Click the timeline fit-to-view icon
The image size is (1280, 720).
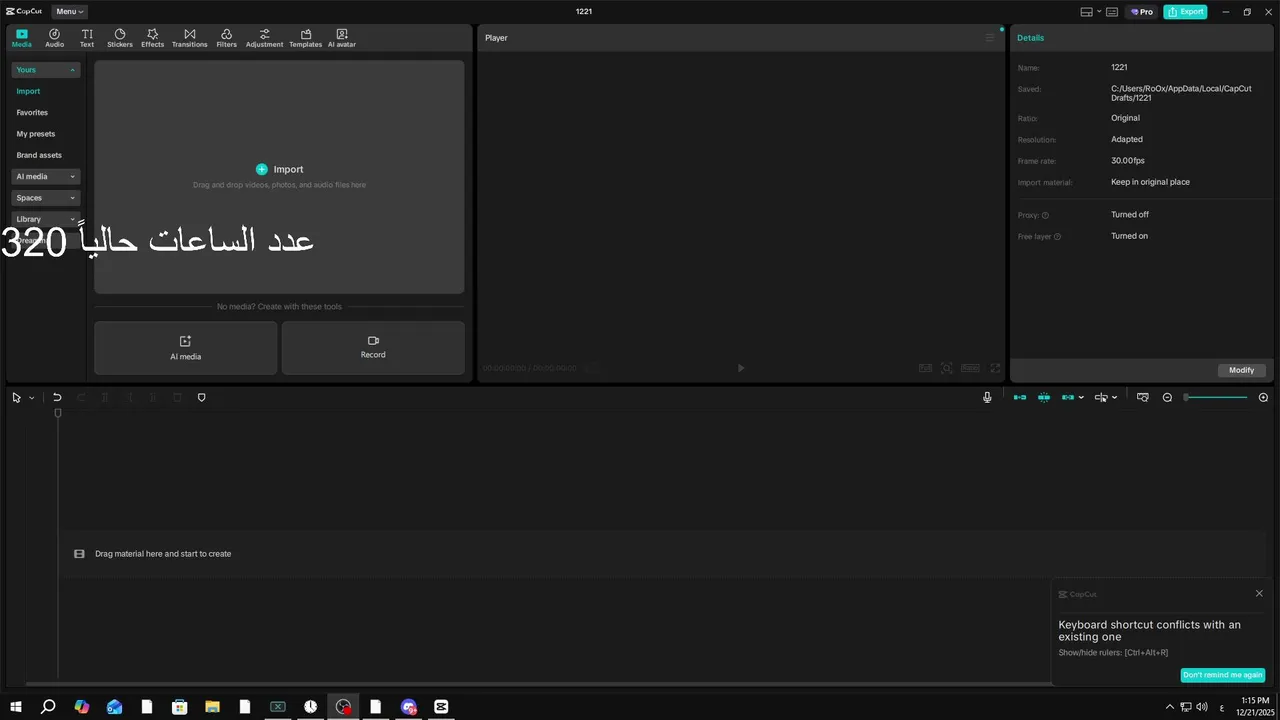point(1143,398)
